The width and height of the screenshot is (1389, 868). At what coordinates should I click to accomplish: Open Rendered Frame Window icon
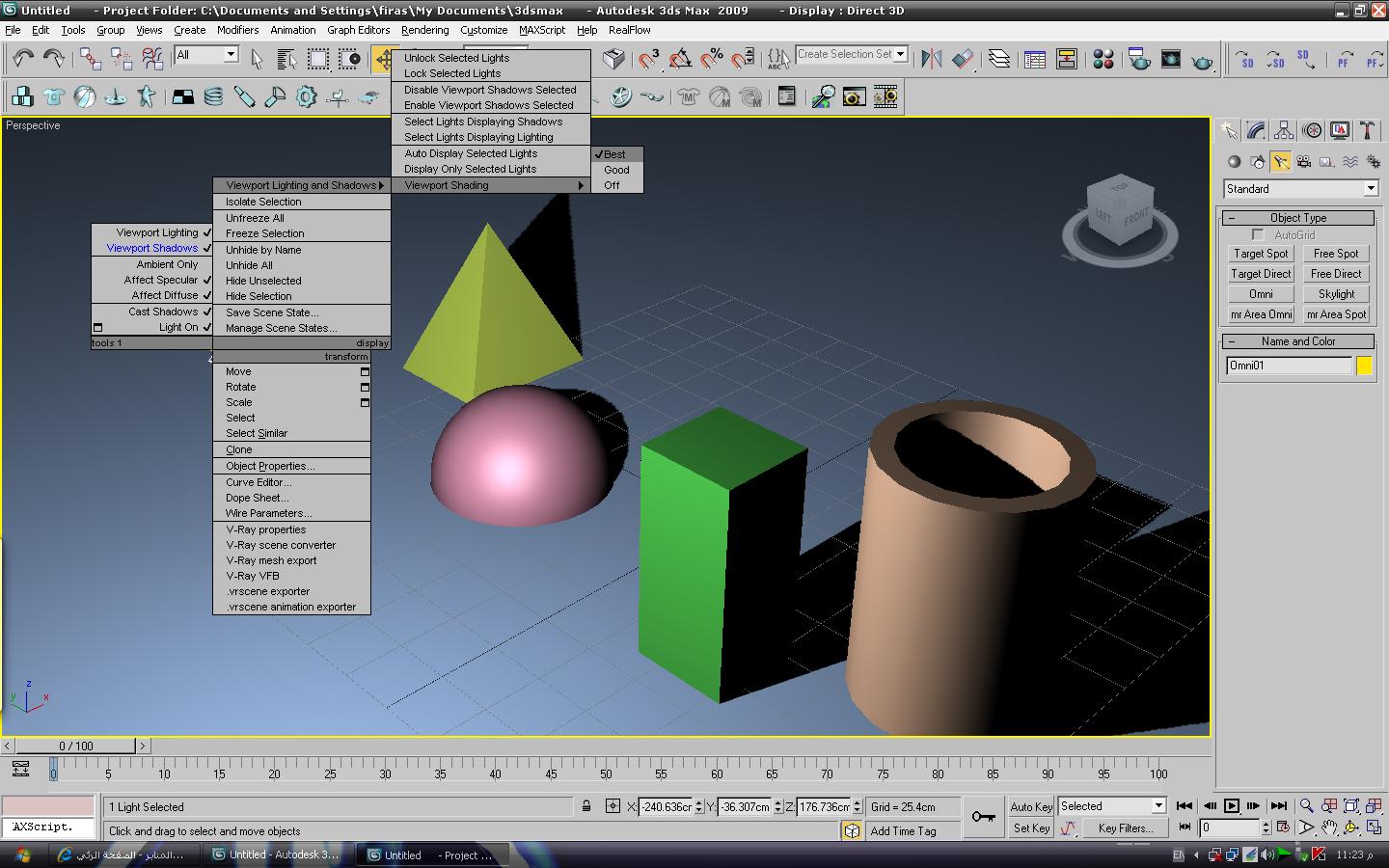tap(1171, 59)
